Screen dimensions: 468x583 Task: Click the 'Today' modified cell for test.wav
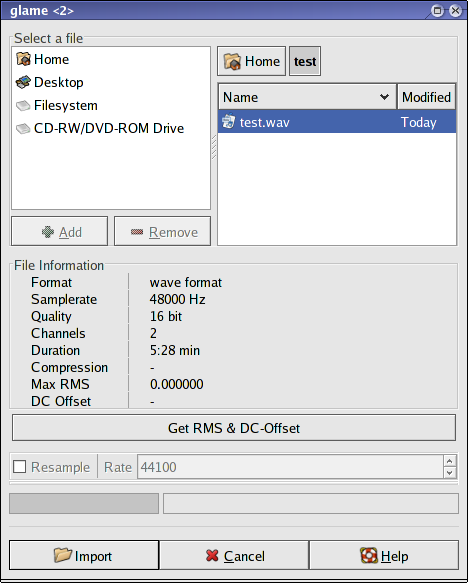pyautogui.click(x=419, y=122)
